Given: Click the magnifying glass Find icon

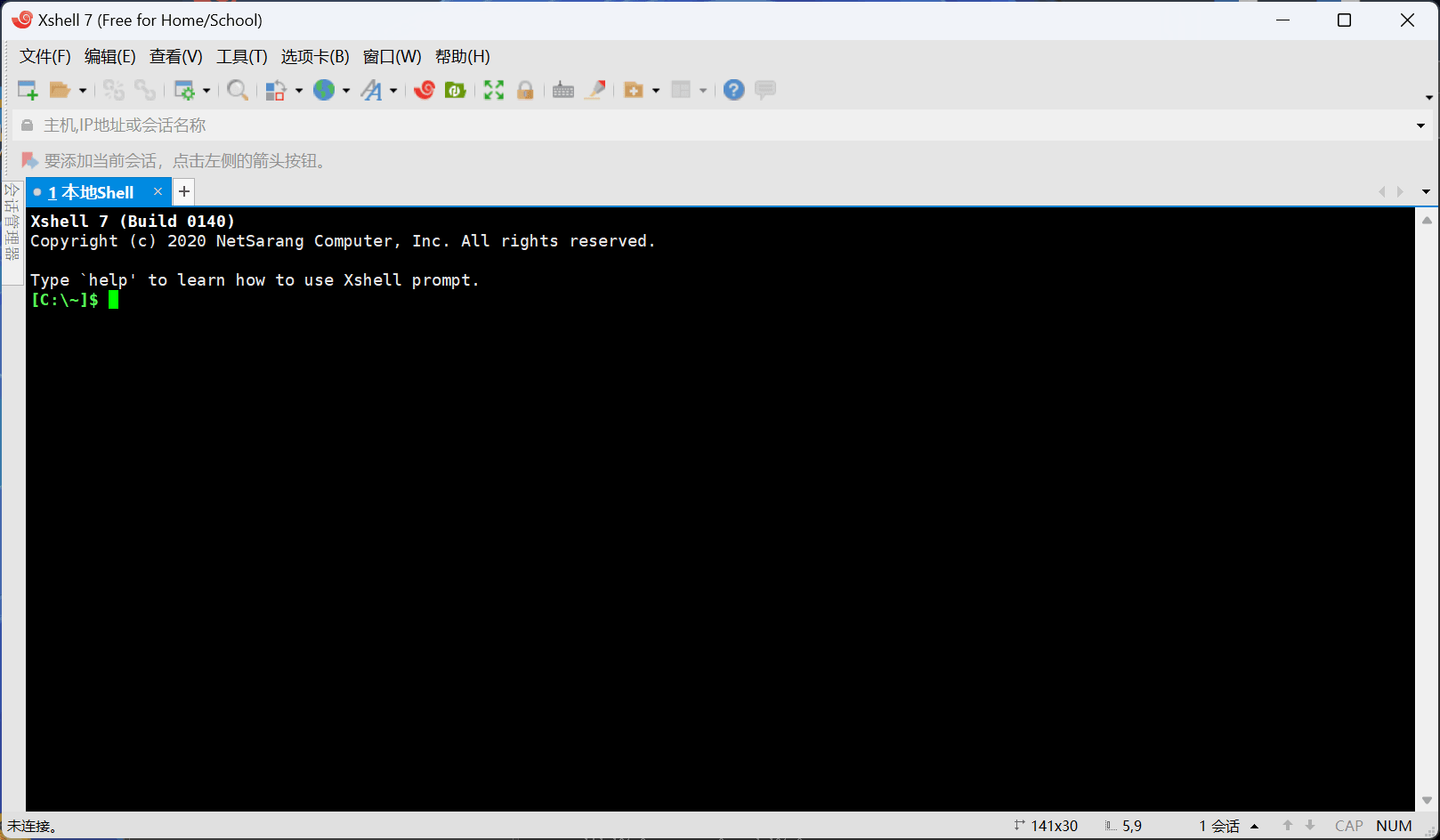Looking at the screenshot, I should 238,90.
